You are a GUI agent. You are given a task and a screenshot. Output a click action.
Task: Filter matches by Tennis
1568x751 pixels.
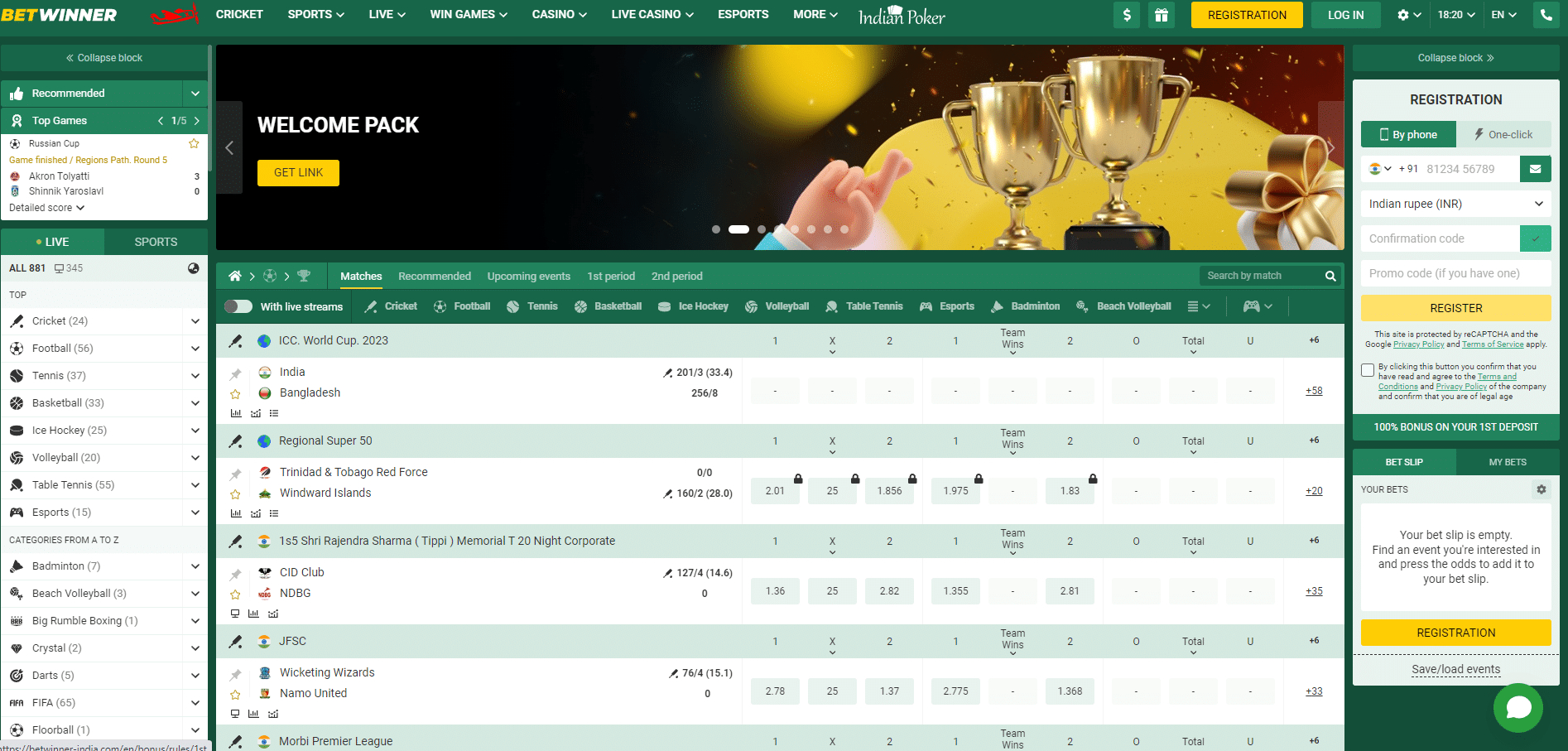(x=532, y=306)
